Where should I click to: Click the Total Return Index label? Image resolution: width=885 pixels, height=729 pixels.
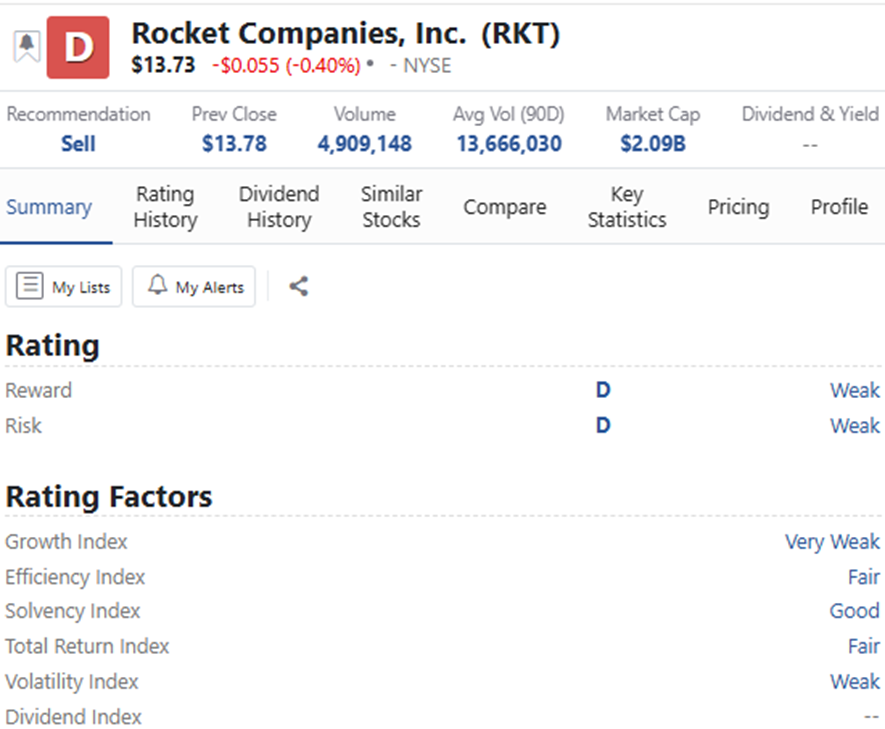pyautogui.click(x=87, y=646)
